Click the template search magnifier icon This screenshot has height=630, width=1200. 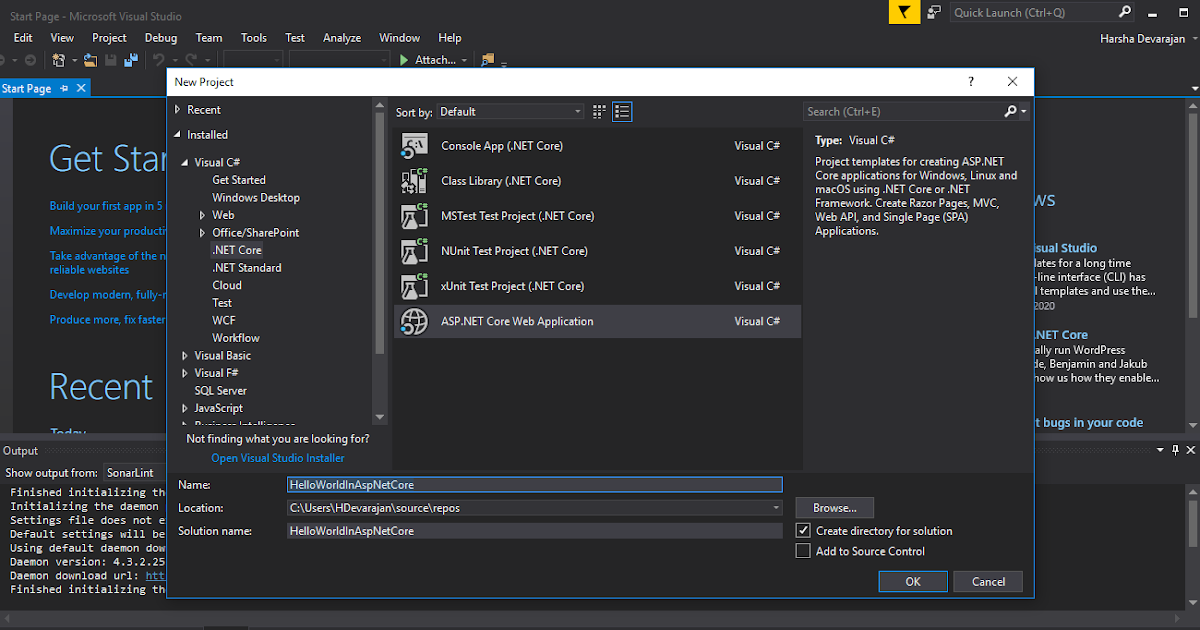(1009, 111)
